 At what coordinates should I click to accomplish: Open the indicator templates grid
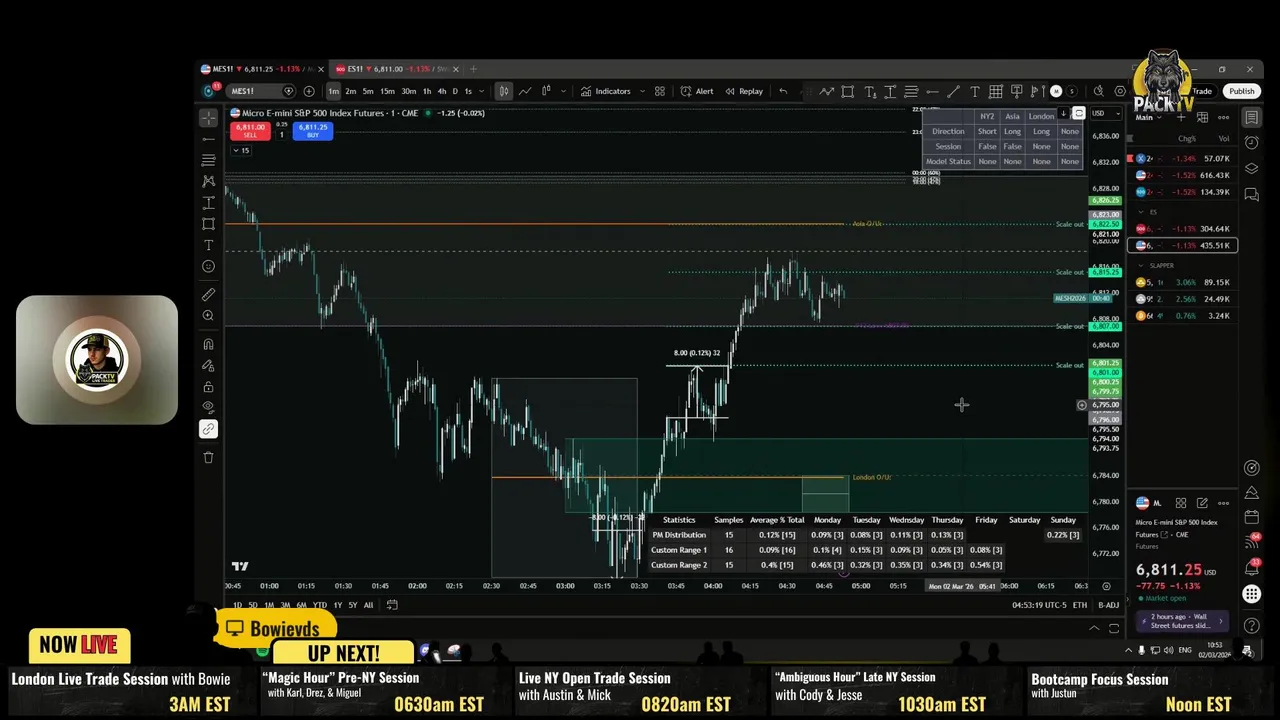[660, 91]
